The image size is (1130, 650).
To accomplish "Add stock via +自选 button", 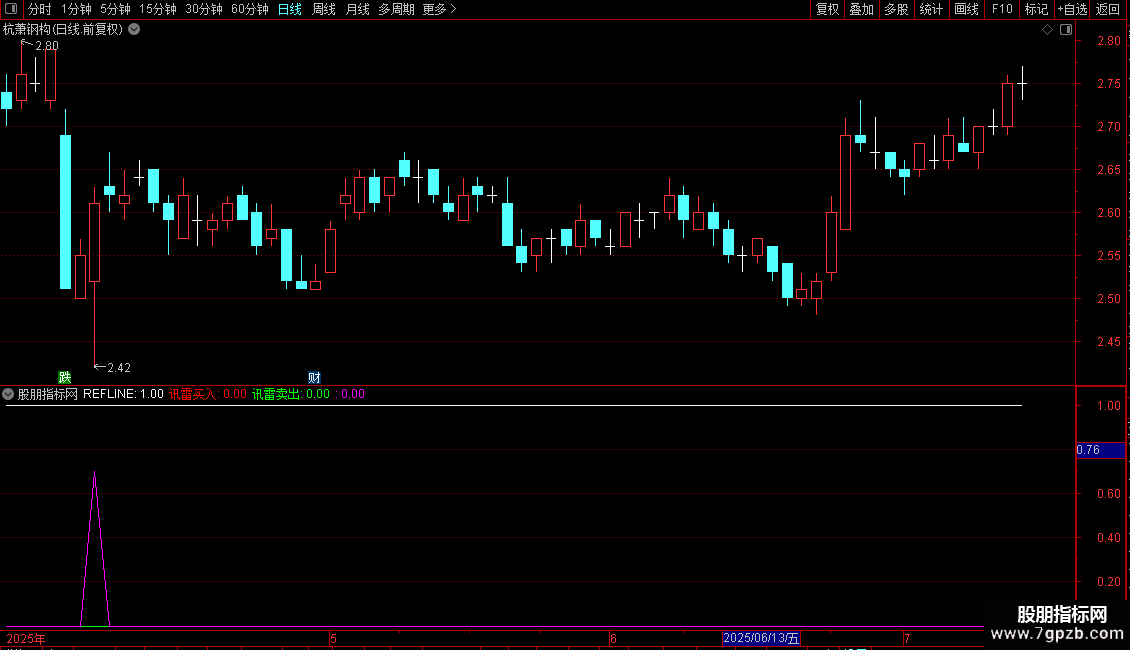I will [x=1072, y=9].
